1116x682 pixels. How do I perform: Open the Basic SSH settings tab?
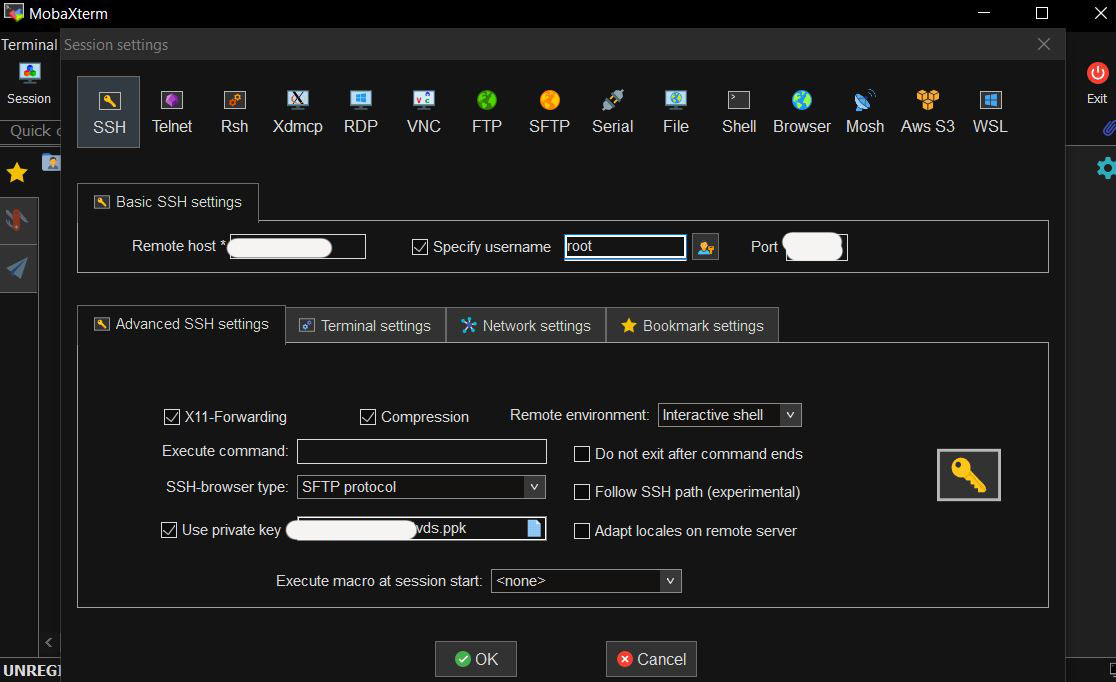(168, 202)
